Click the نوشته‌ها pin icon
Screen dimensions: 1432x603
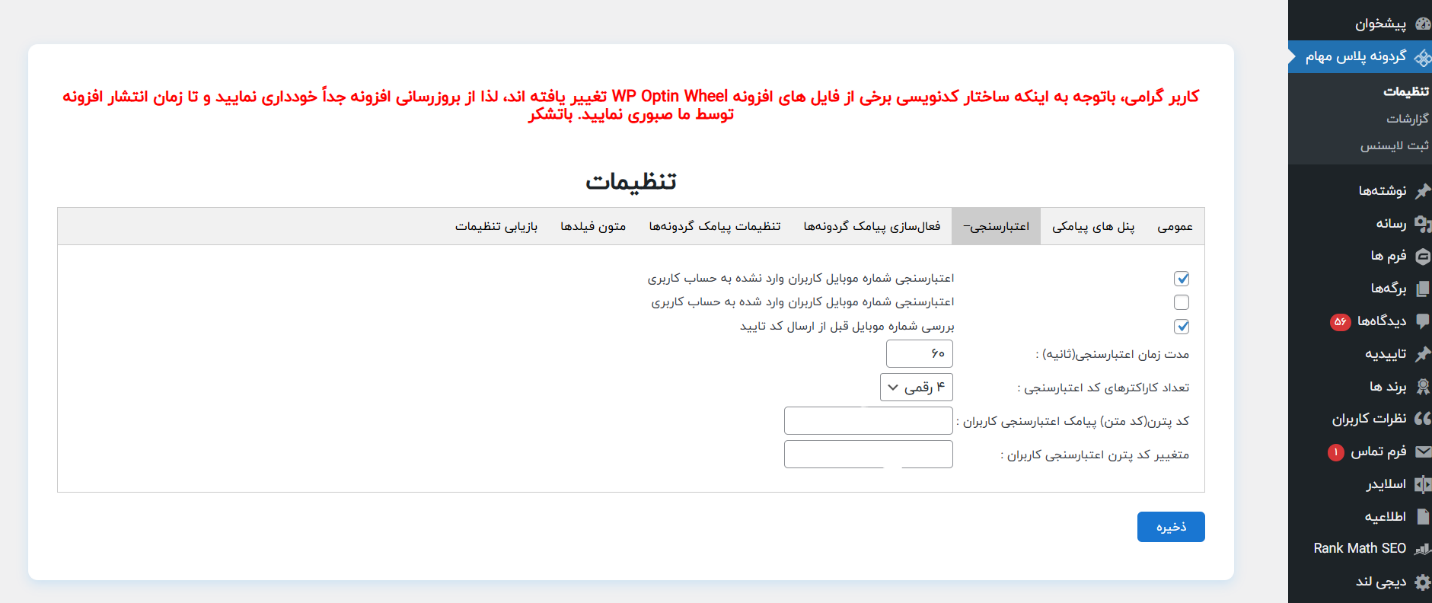pyautogui.click(x=1422, y=192)
